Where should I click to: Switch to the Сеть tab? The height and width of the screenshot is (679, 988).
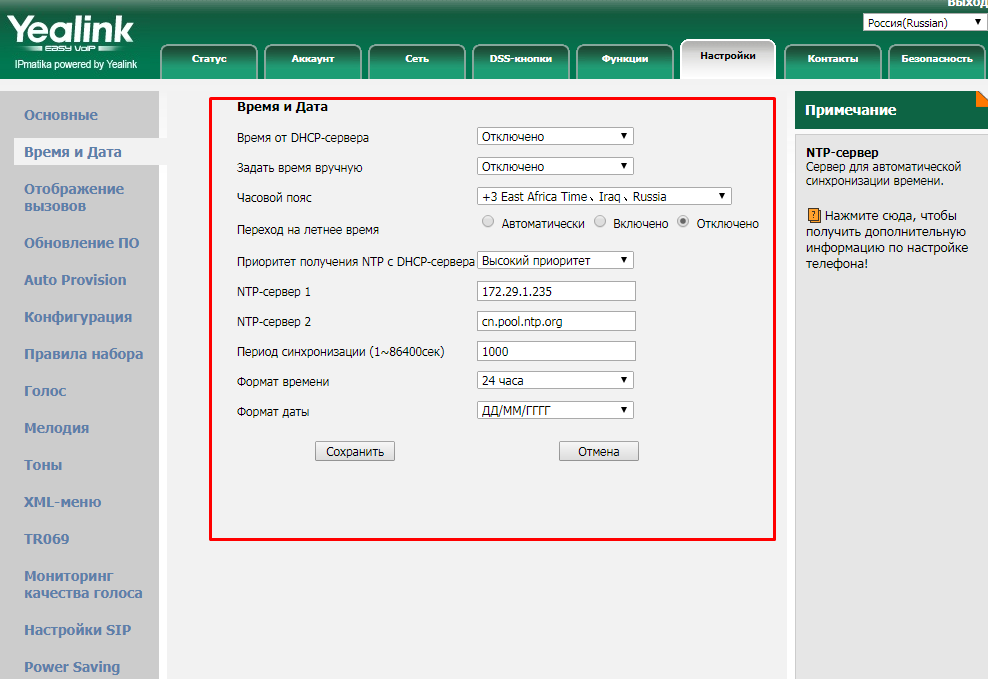click(x=417, y=61)
